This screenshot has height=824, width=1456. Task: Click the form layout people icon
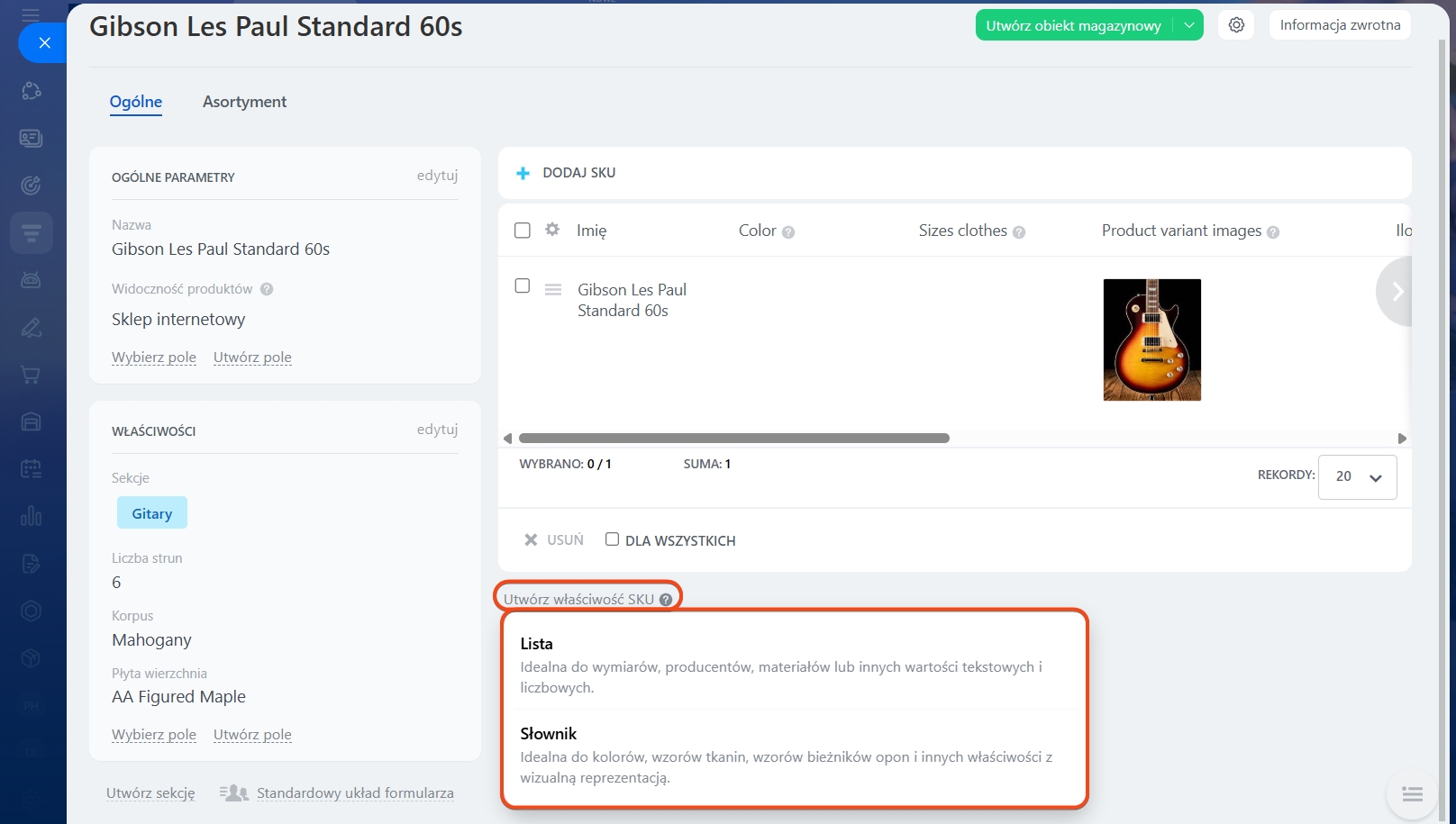click(x=234, y=793)
